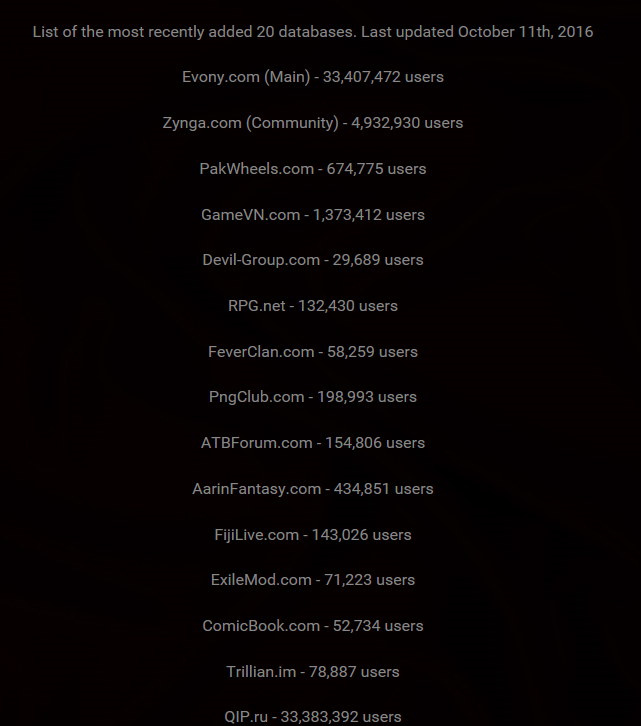The image size is (641, 726).
Task: Select the Trillian.im entry
Action: point(313,672)
